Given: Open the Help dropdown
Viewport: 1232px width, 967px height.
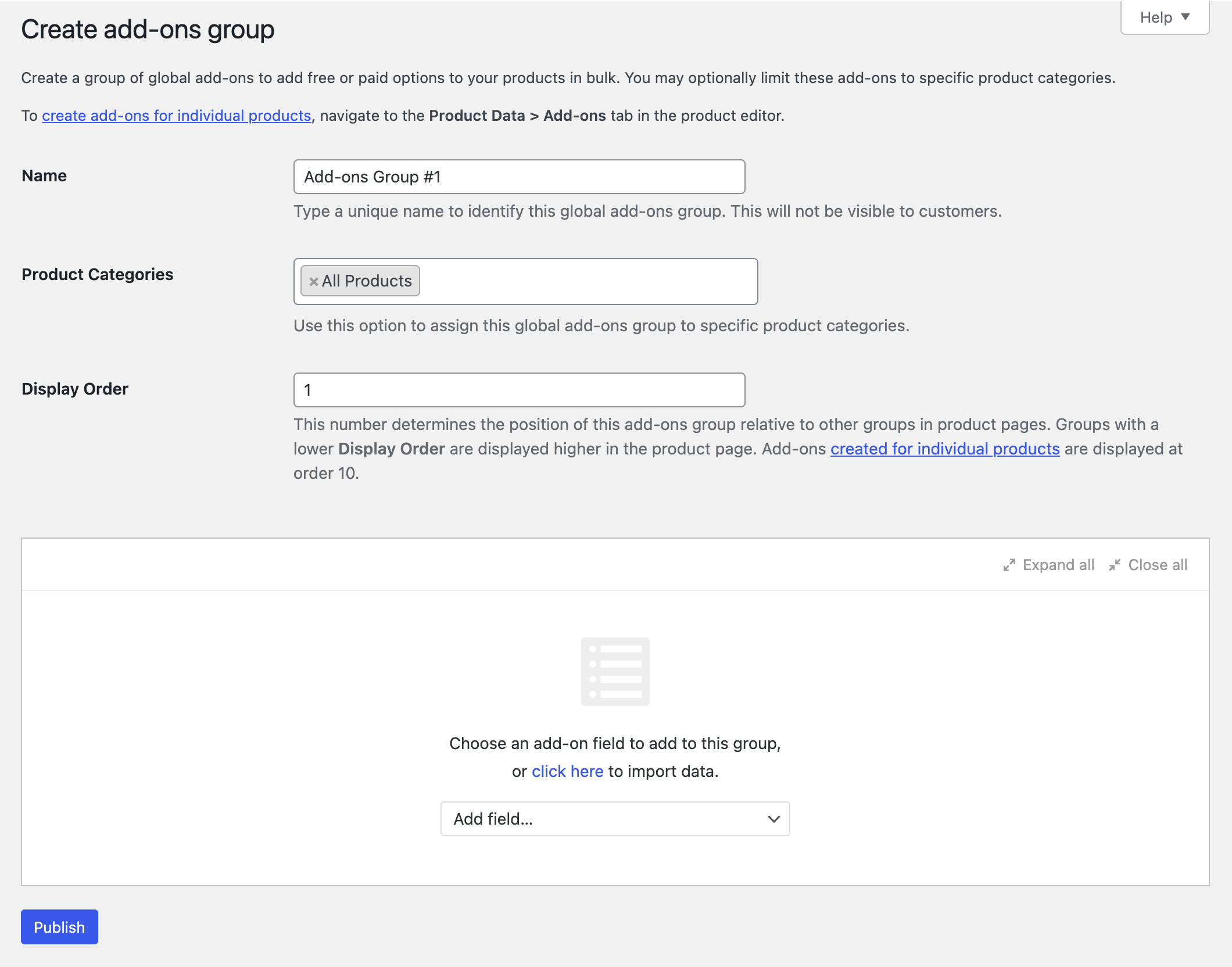Looking at the screenshot, I should (x=1164, y=17).
